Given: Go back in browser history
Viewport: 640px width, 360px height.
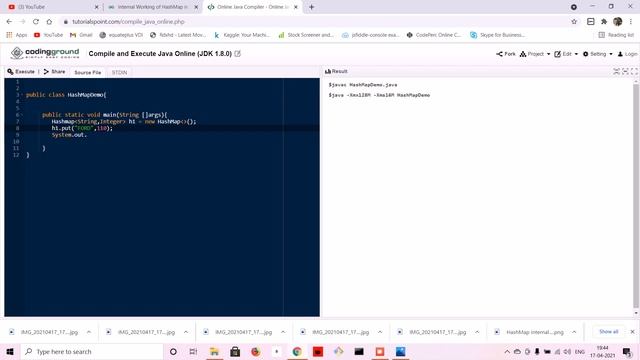Looking at the screenshot, I should click(9, 22).
